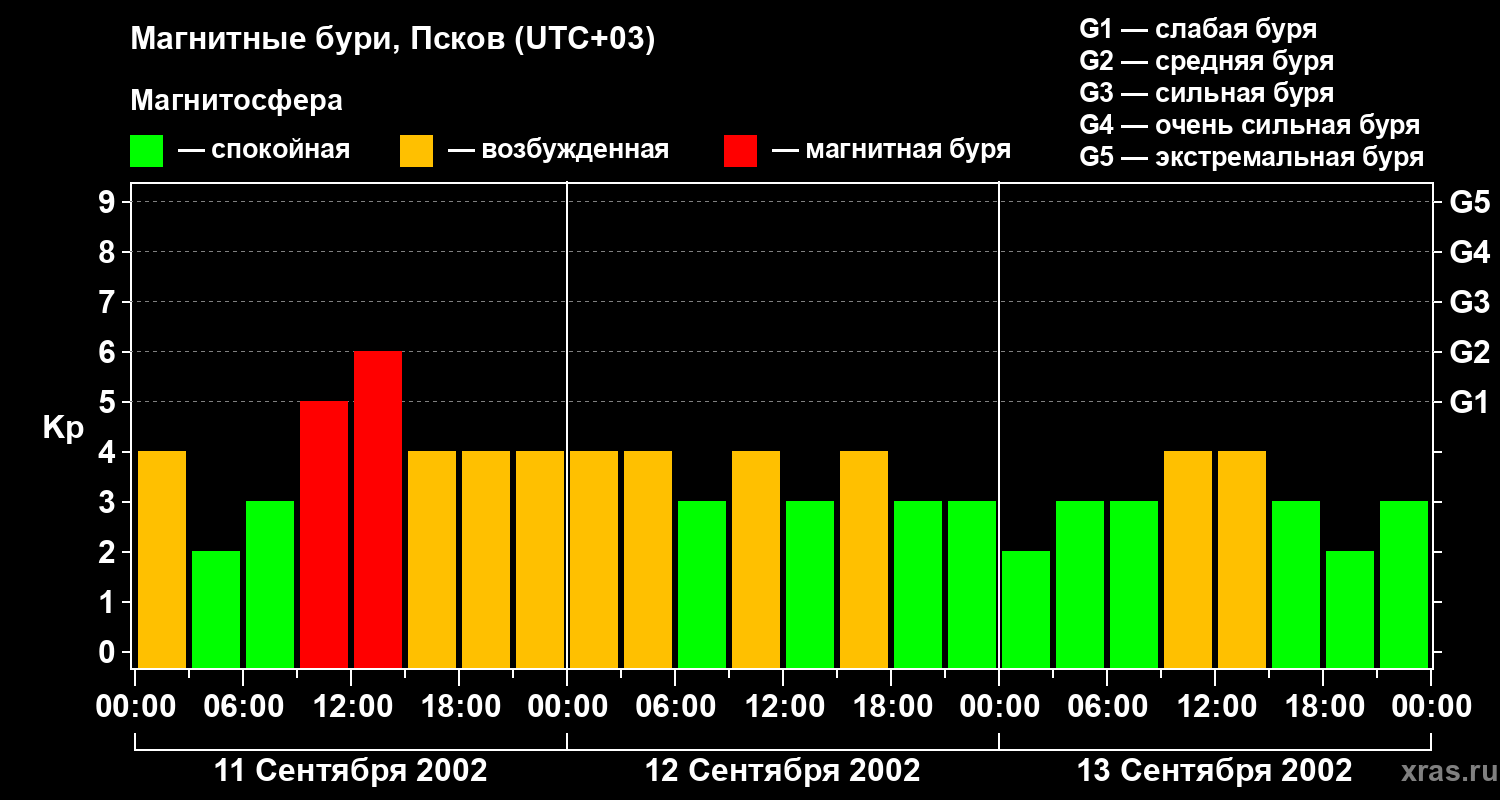Click the '11 Сентября 2002' date label
Image resolution: width=1500 pixels, height=800 pixels.
coord(351,771)
